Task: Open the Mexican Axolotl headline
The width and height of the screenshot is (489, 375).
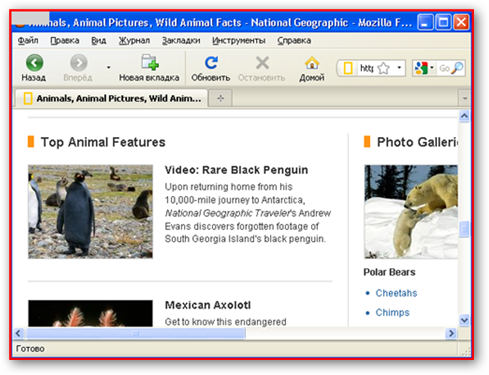Action: pyautogui.click(x=208, y=305)
